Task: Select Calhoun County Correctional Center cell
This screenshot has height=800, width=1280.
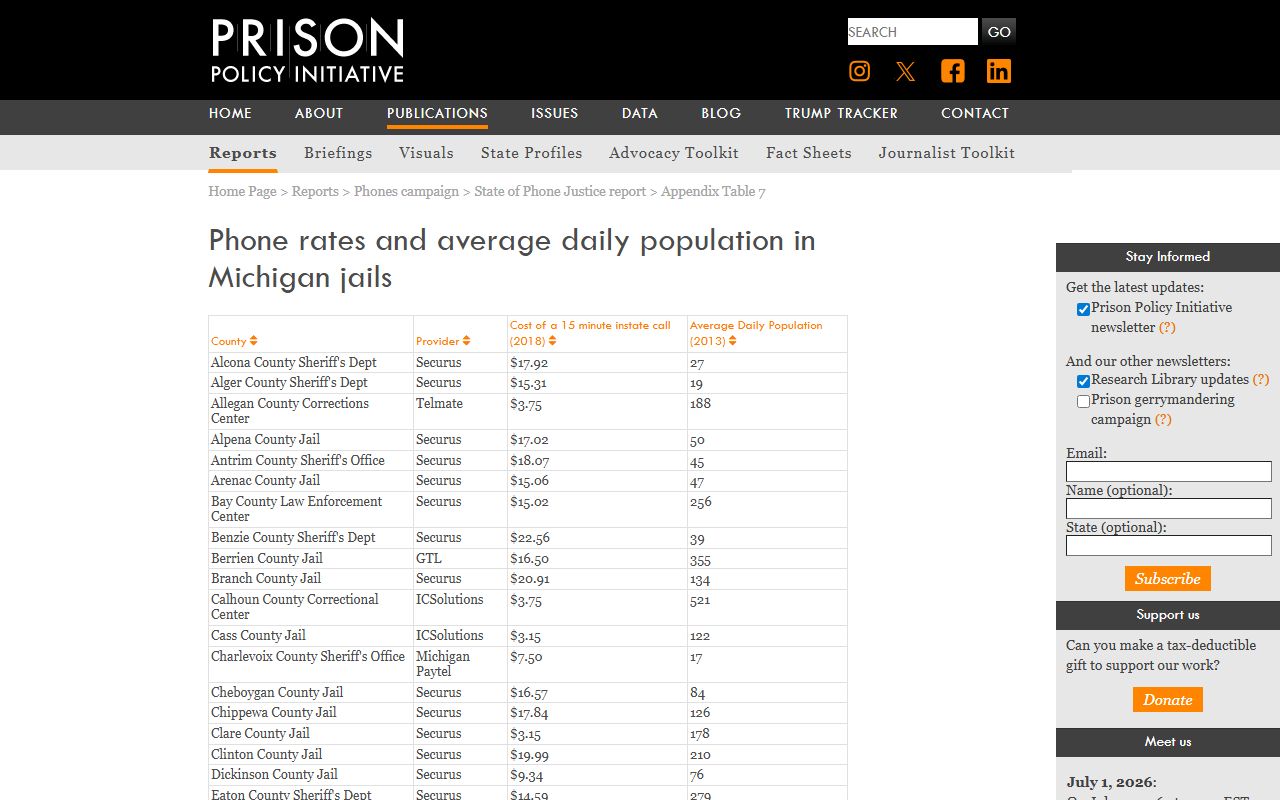Action: click(311, 607)
